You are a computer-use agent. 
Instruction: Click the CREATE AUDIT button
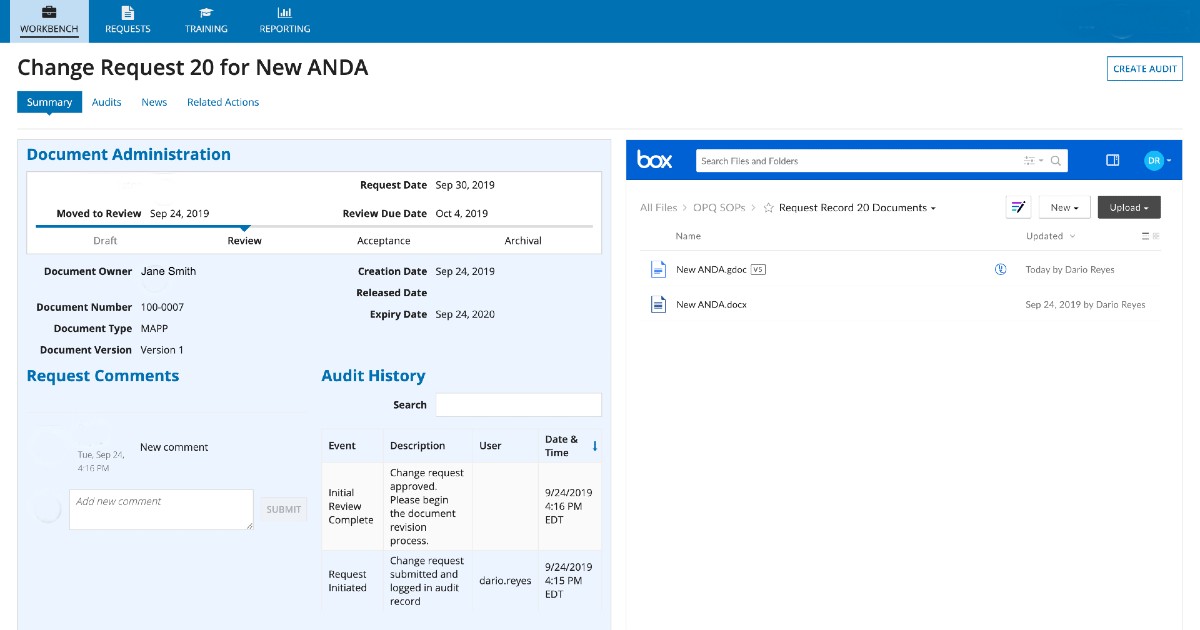tap(1144, 68)
